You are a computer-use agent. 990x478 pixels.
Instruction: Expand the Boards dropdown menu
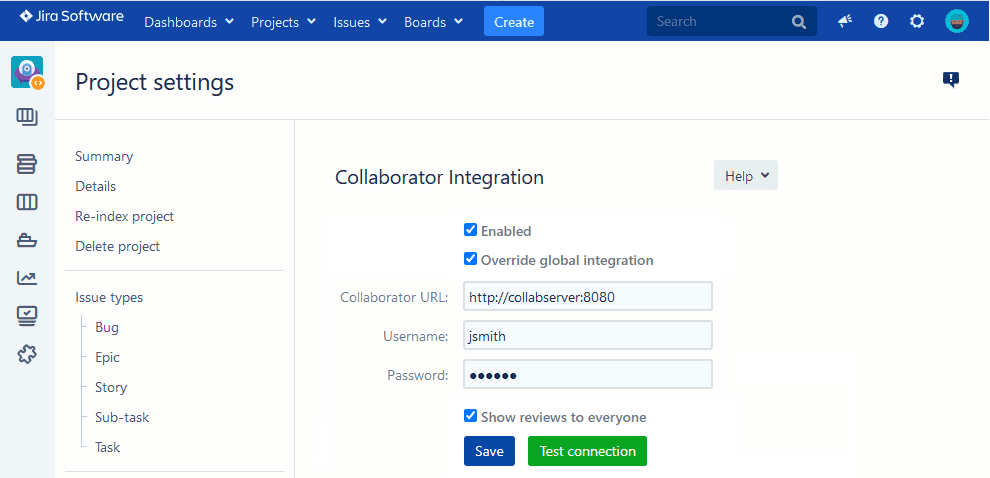point(432,22)
